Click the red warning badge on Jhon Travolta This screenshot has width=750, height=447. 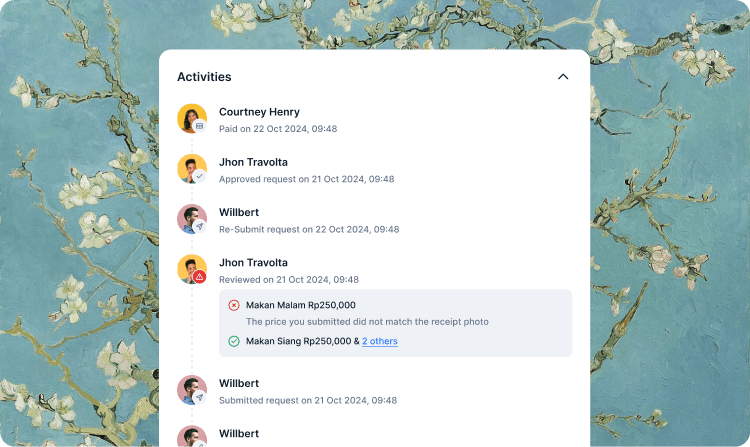(x=199, y=277)
